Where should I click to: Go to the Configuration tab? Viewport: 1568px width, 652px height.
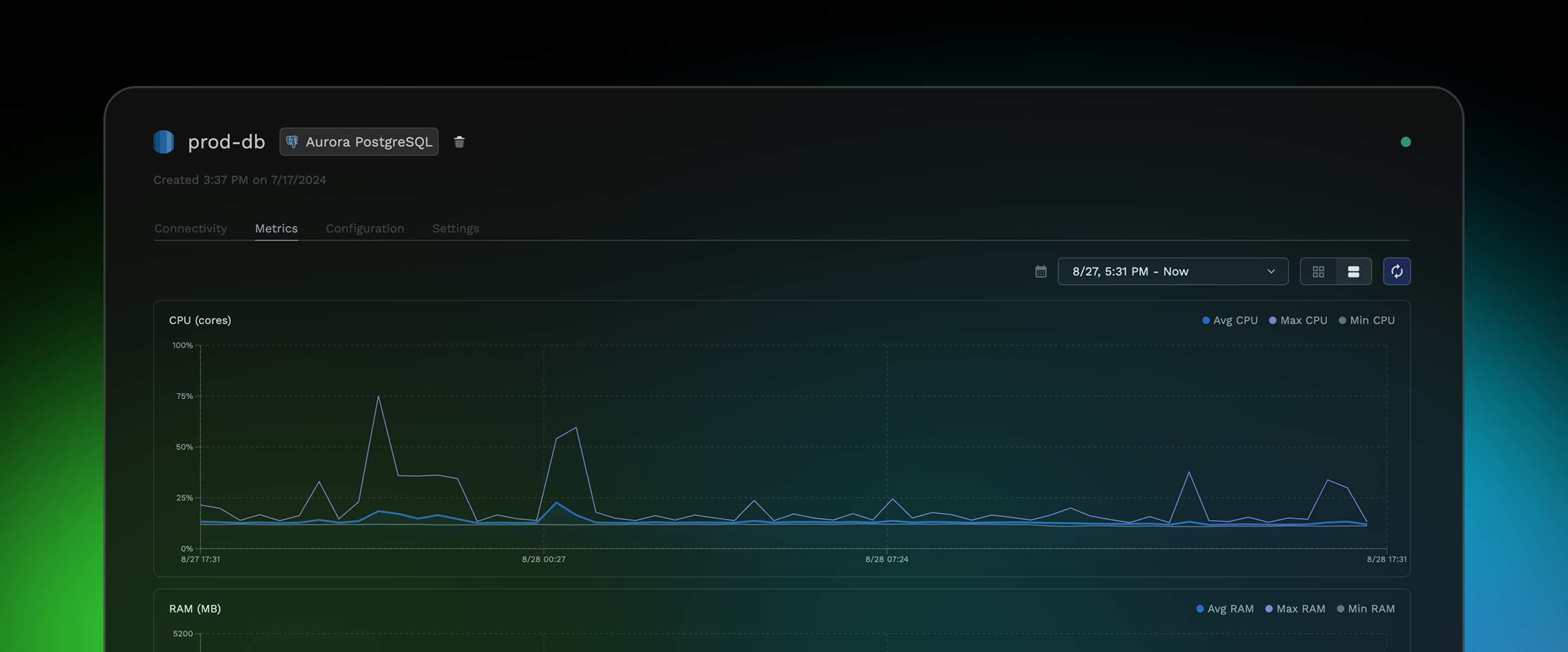365,229
